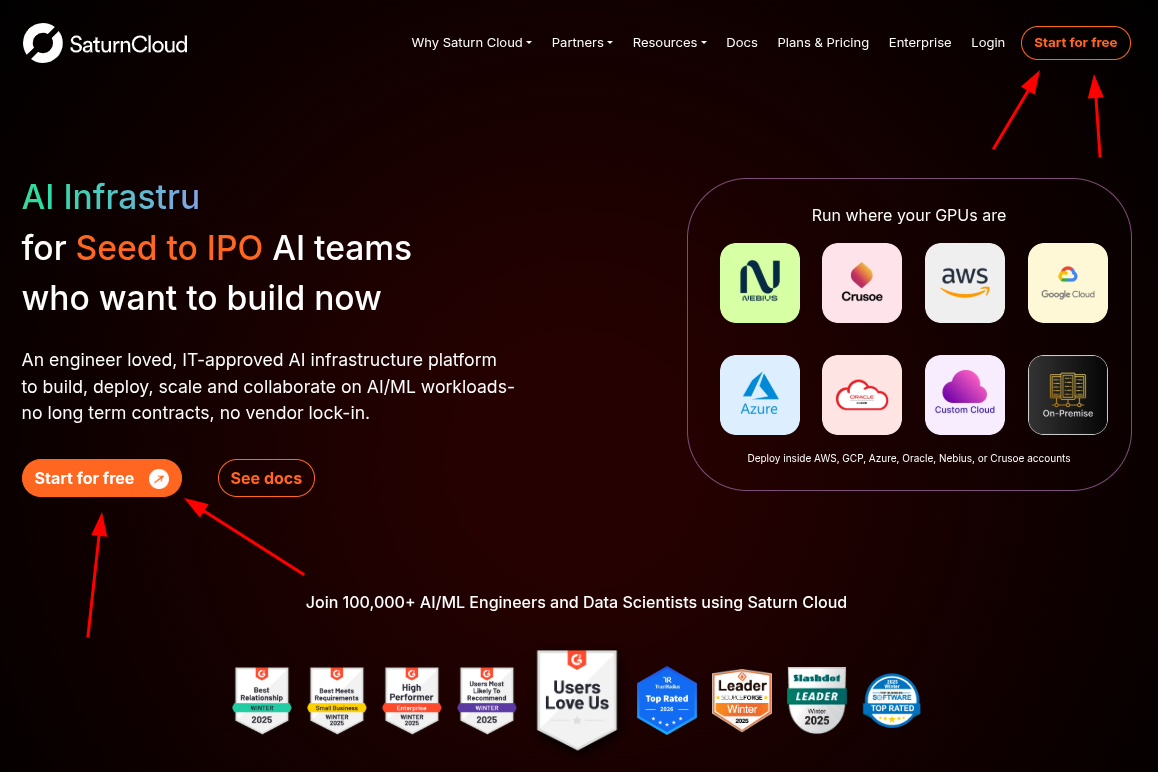Select the Nebius cloud provider tile
Viewport: 1158px width, 772px height.
pos(759,282)
